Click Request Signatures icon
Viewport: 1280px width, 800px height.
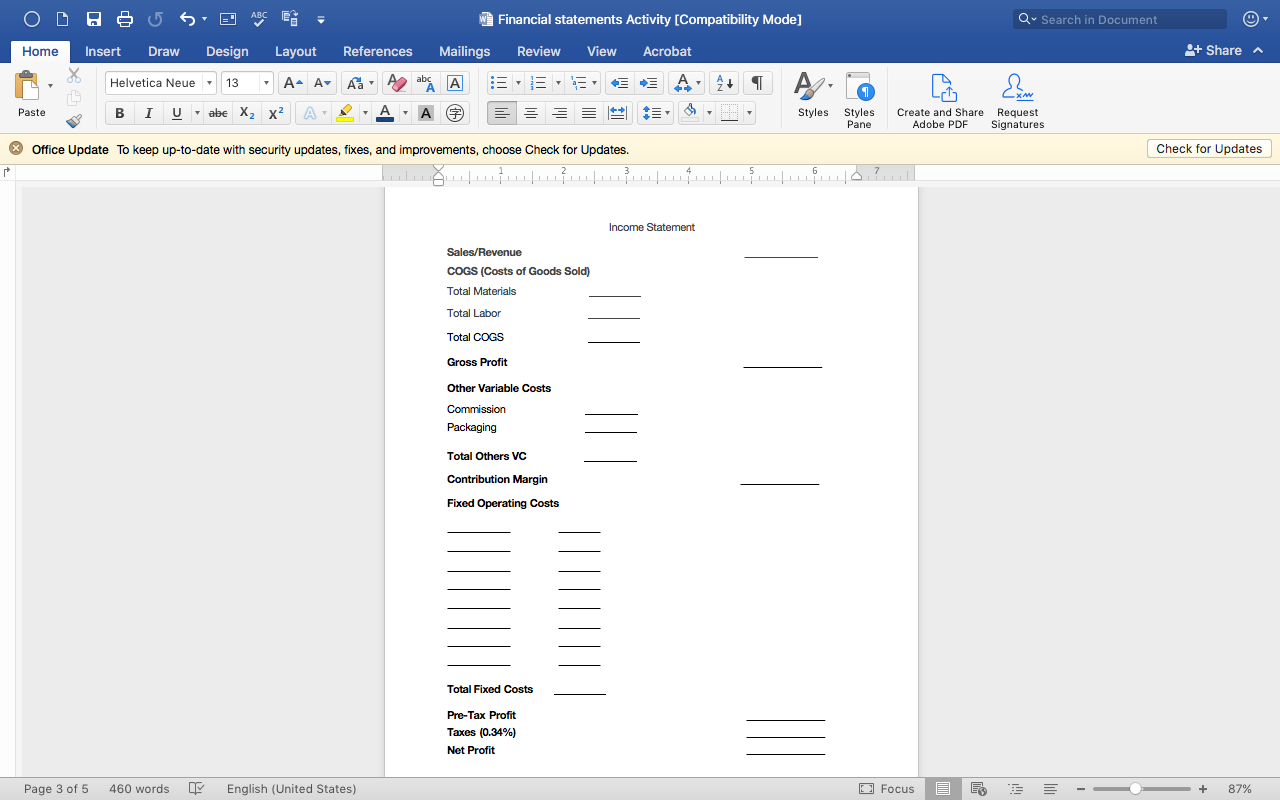tap(1018, 99)
